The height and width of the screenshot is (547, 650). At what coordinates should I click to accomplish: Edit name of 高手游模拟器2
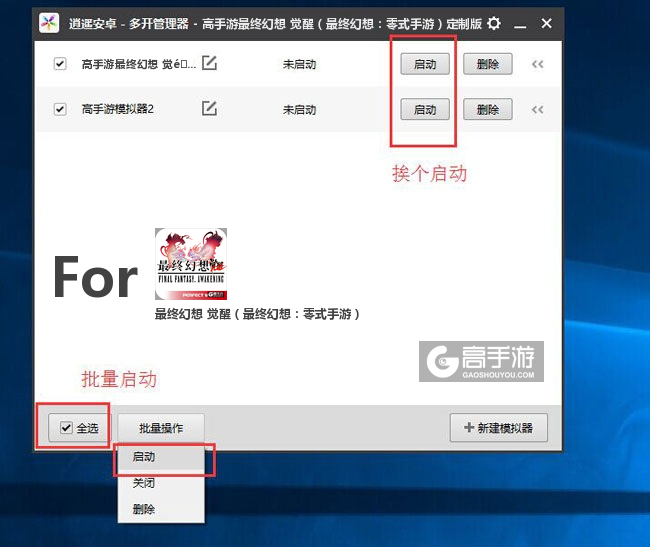click(x=209, y=109)
